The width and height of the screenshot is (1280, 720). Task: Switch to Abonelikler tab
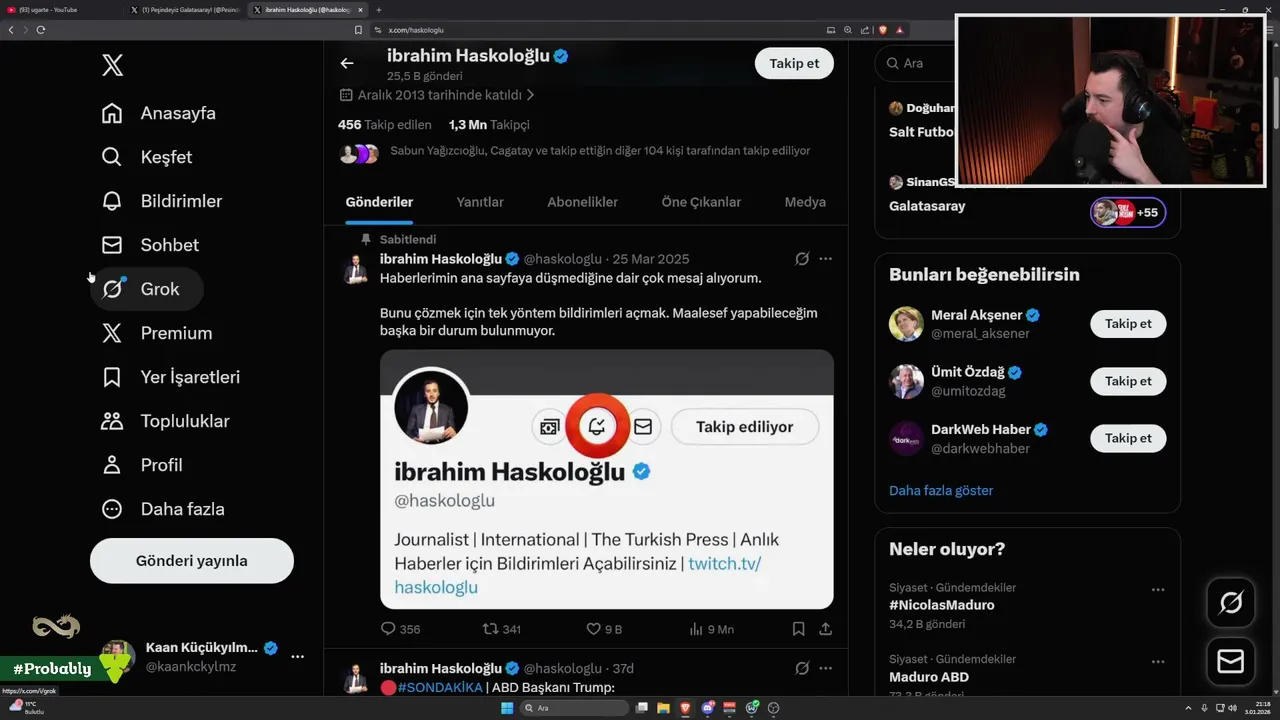click(582, 202)
